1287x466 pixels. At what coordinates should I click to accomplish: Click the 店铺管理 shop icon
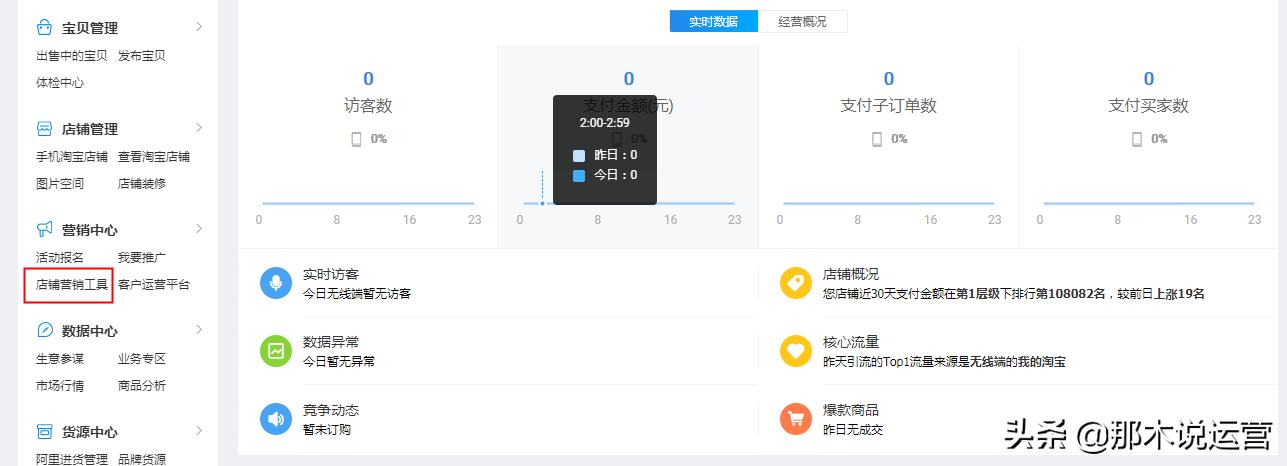pos(44,129)
